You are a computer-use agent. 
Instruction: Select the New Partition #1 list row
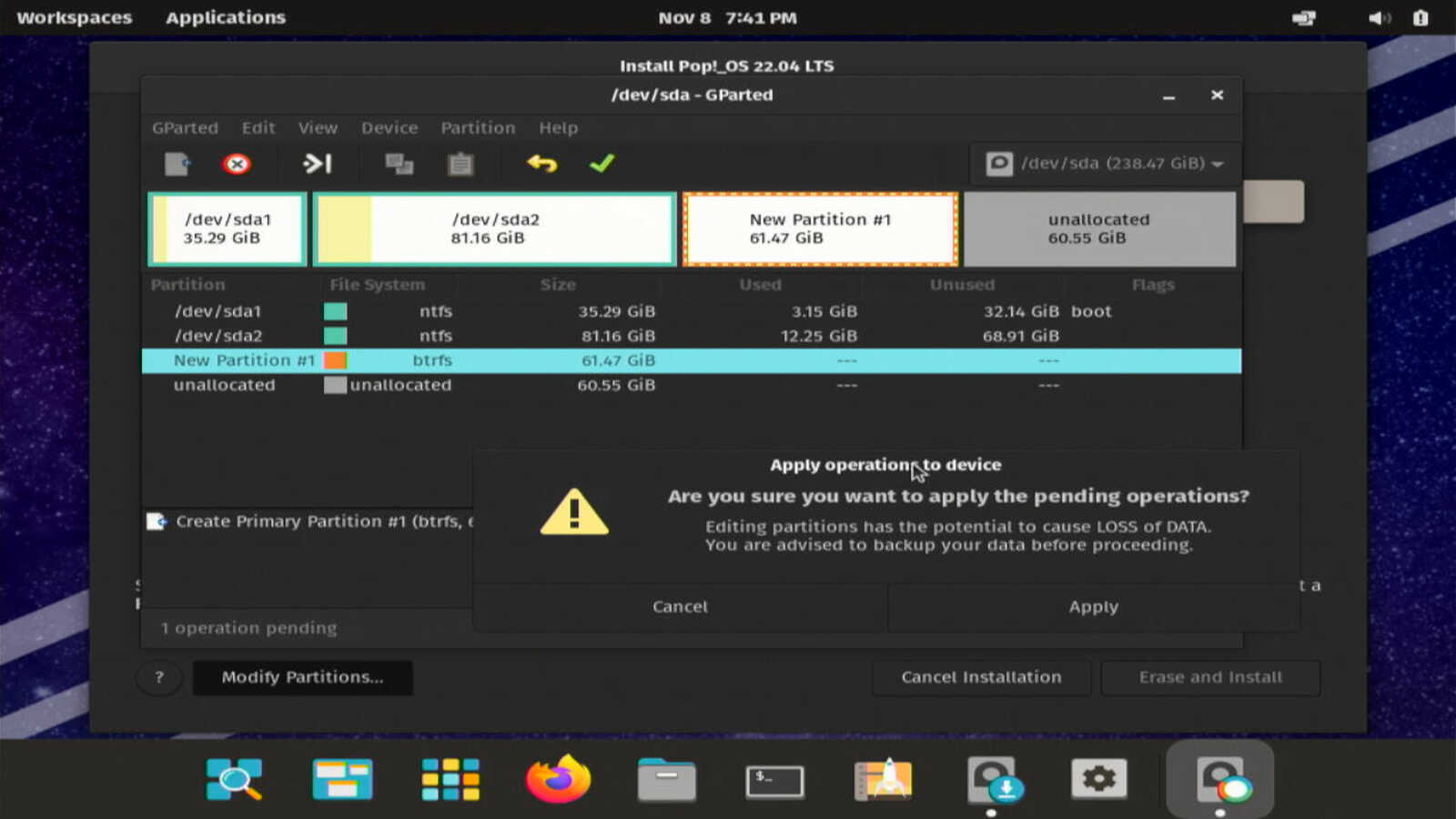(692, 360)
